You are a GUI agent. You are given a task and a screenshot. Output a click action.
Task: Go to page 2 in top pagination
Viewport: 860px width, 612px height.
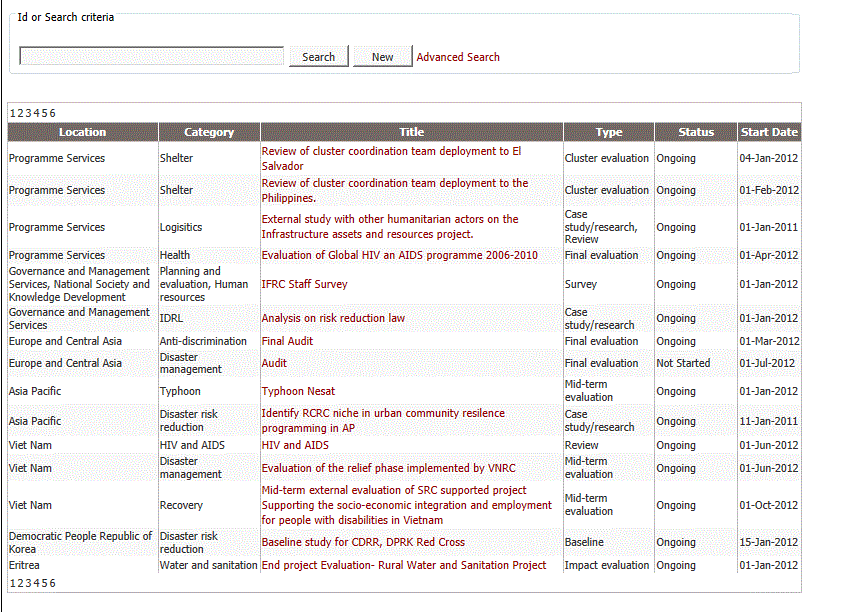pyautogui.click(x=20, y=113)
